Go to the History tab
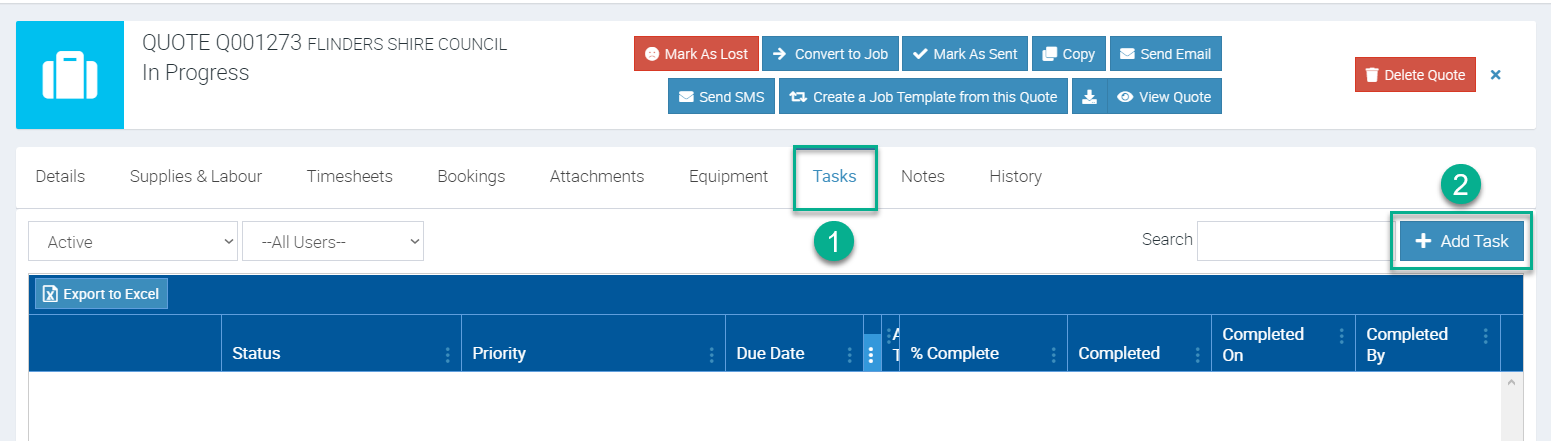This screenshot has width=1551, height=441. click(1015, 177)
